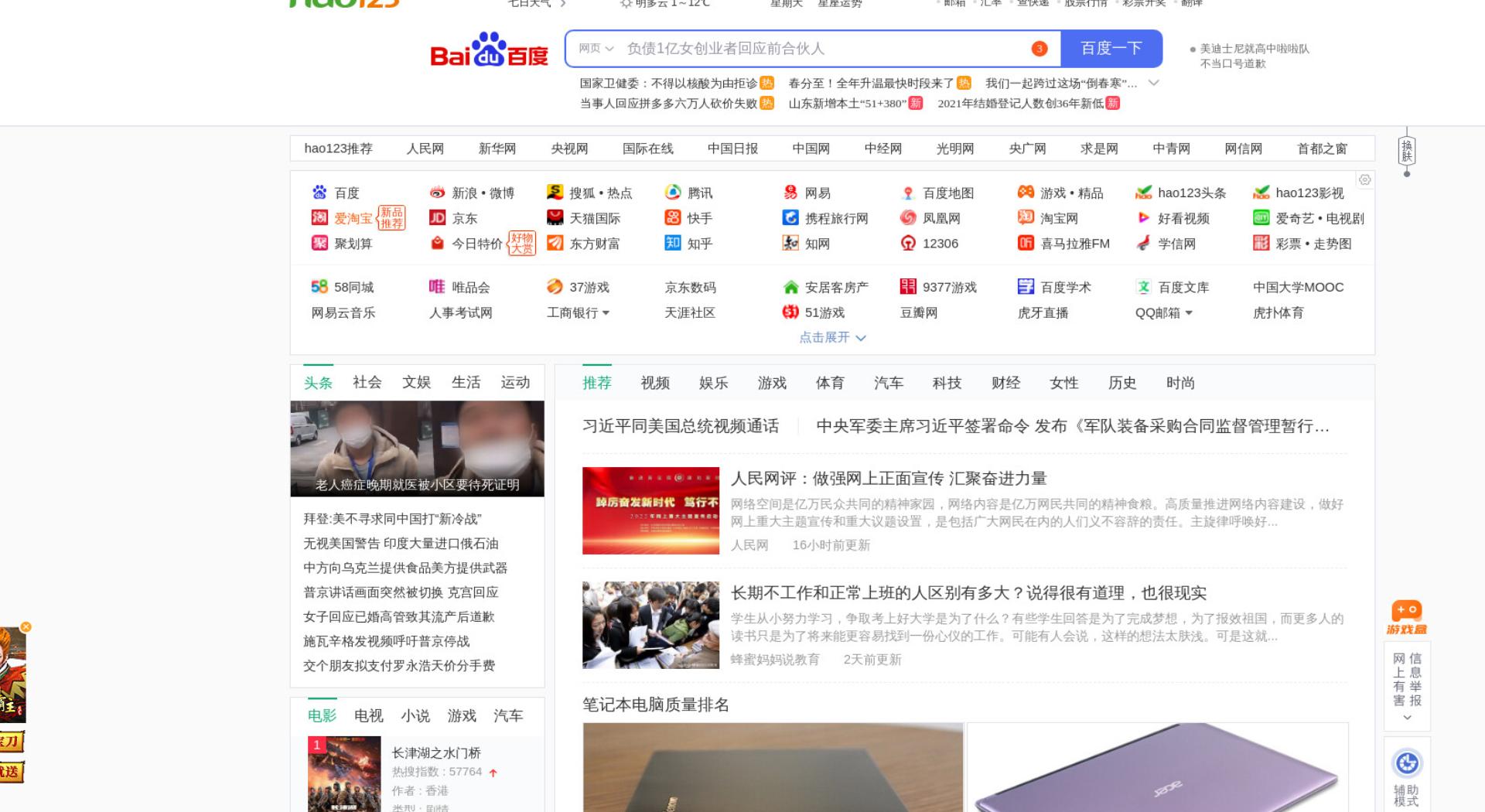Open site settings gear icon
1485x812 pixels.
1365,179
